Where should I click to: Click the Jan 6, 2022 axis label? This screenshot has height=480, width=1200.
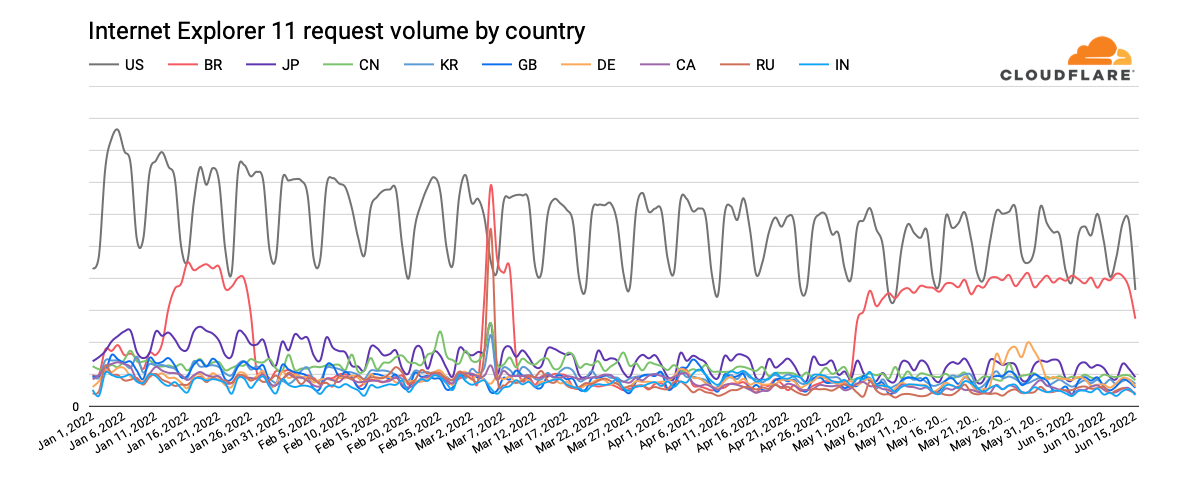point(100,430)
